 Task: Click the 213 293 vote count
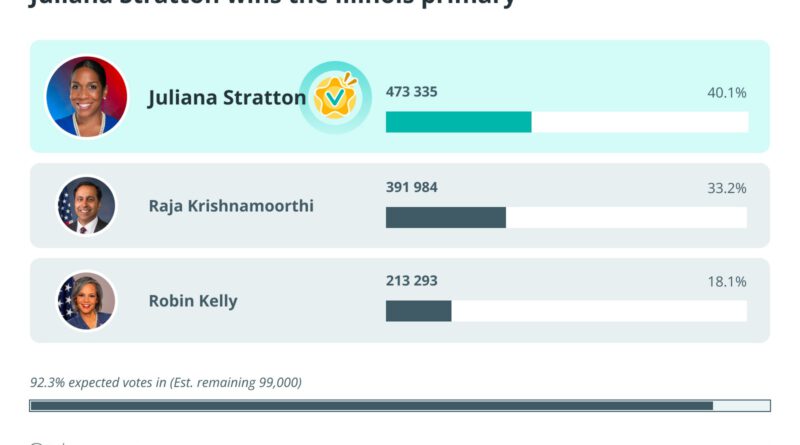412,281
